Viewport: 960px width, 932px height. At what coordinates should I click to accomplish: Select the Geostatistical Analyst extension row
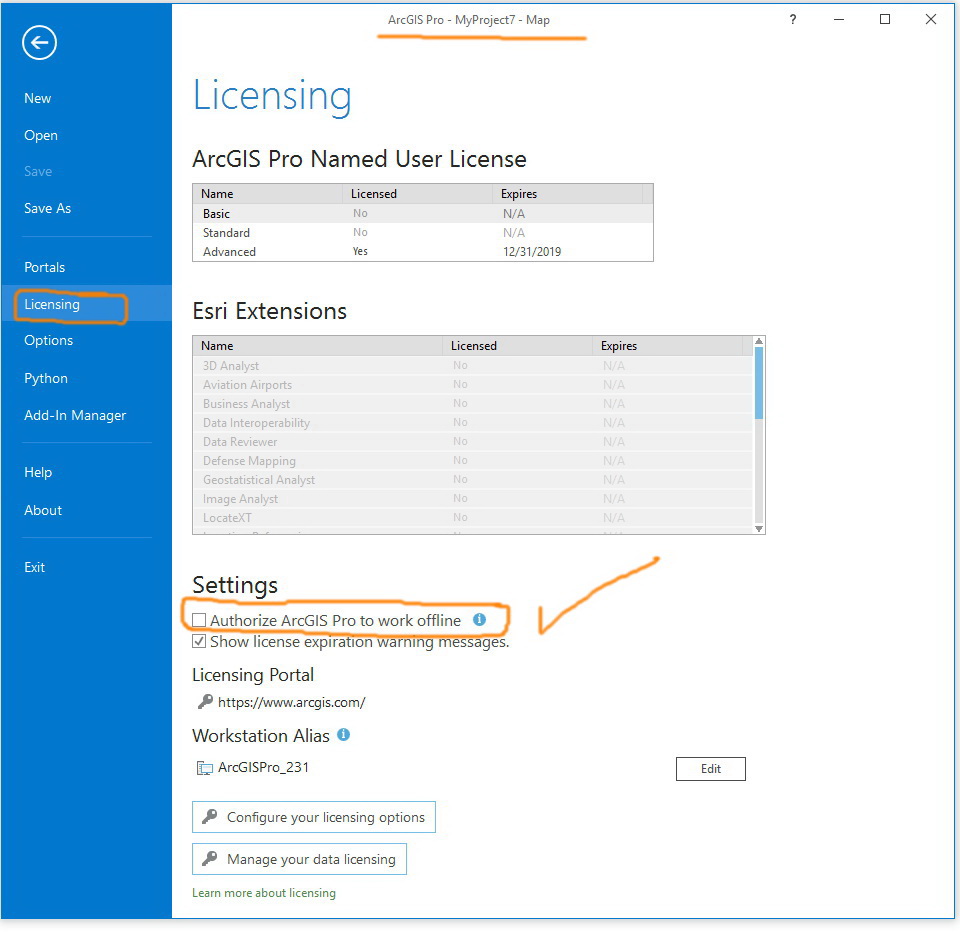473,479
